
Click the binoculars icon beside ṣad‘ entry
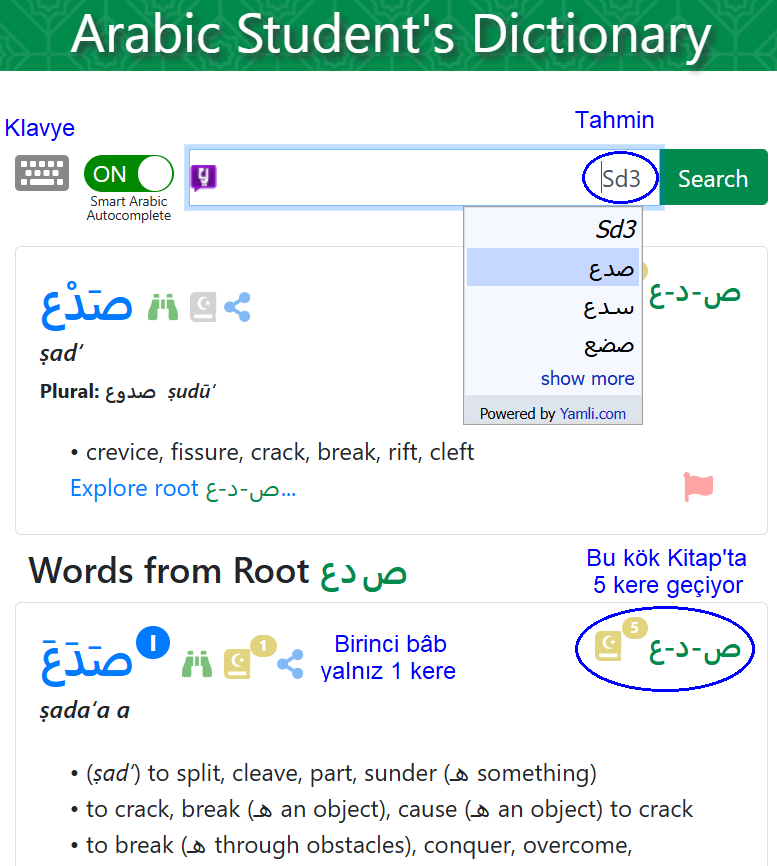pyautogui.click(x=163, y=308)
